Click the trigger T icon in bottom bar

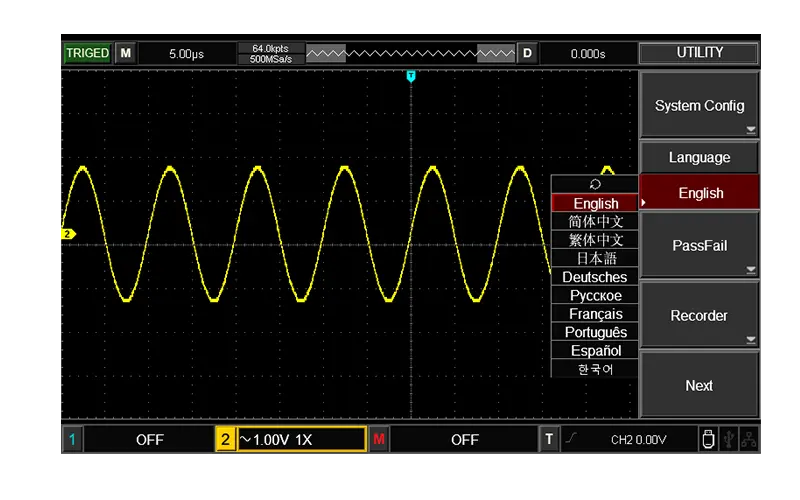[x=549, y=439]
